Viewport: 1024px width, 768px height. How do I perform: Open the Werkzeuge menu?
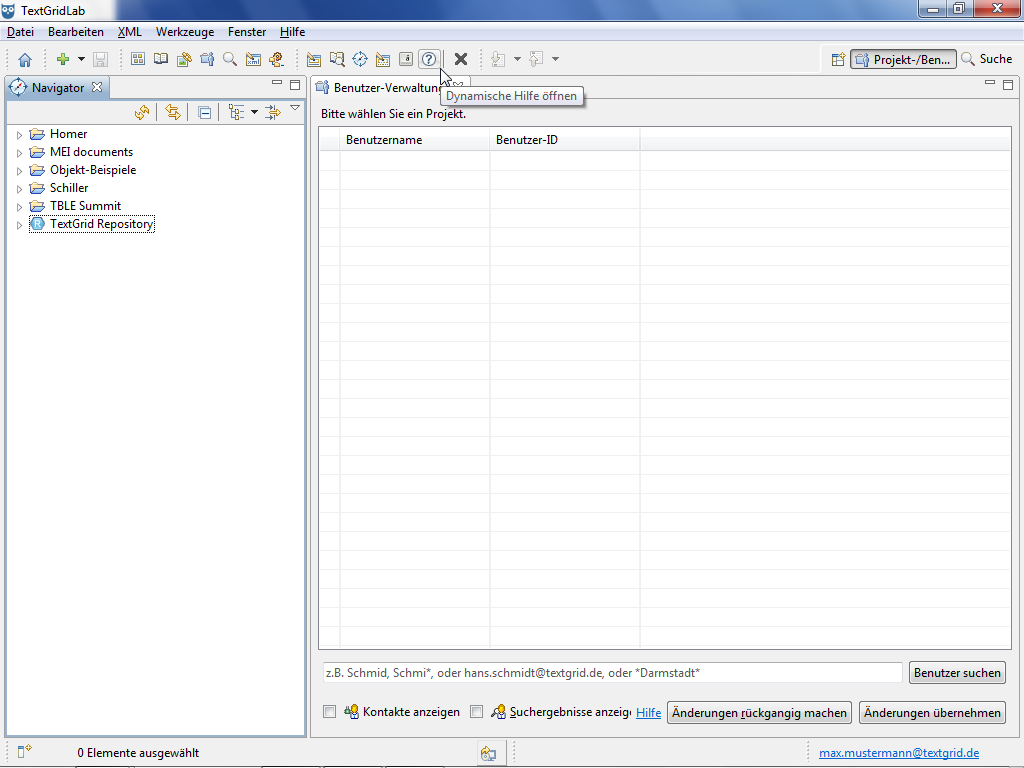(184, 32)
